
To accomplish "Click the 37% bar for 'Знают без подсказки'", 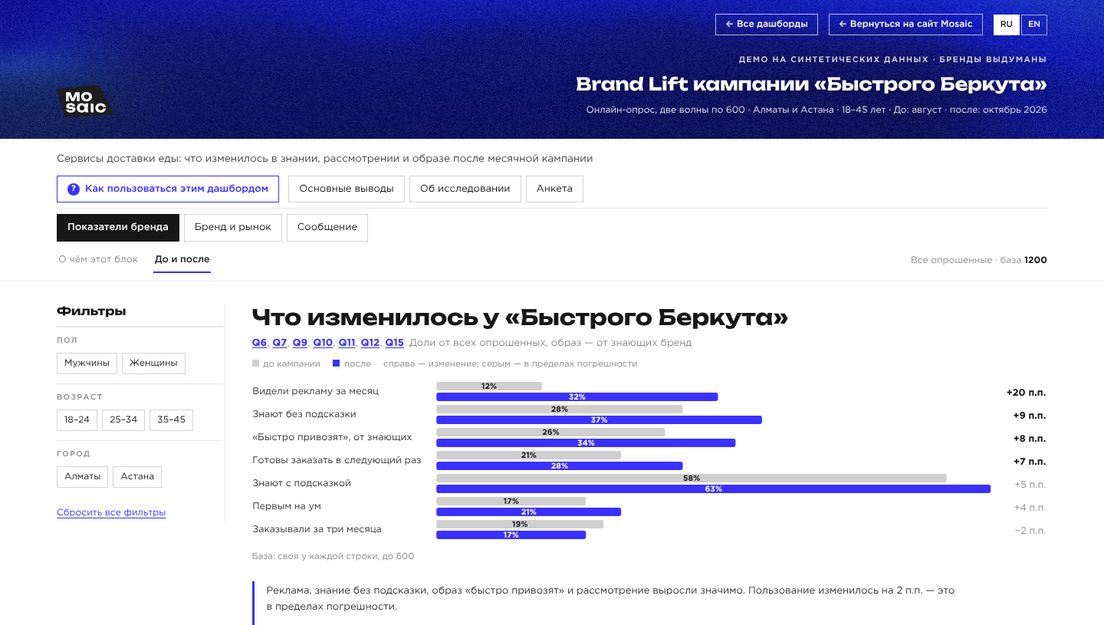I will click(598, 420).
